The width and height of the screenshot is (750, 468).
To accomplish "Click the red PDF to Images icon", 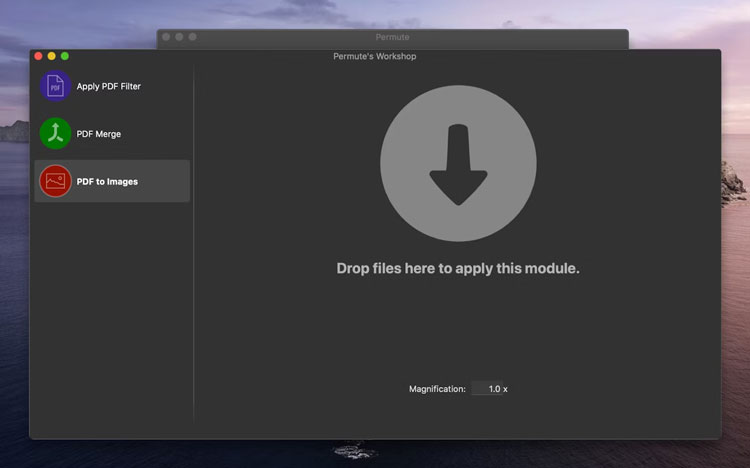I will pos(55,181).
